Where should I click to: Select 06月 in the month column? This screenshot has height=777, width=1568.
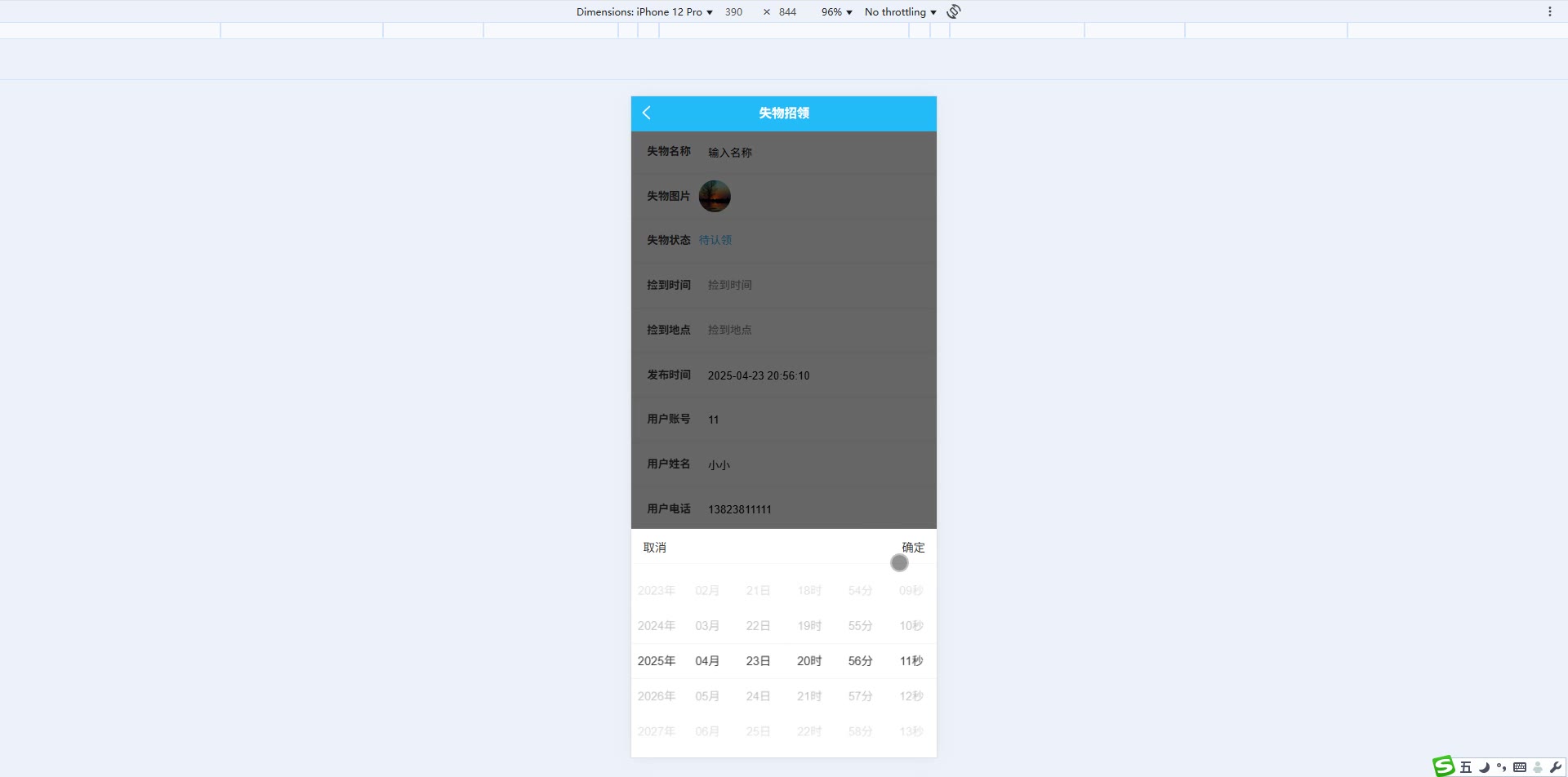tap(707, 731)
